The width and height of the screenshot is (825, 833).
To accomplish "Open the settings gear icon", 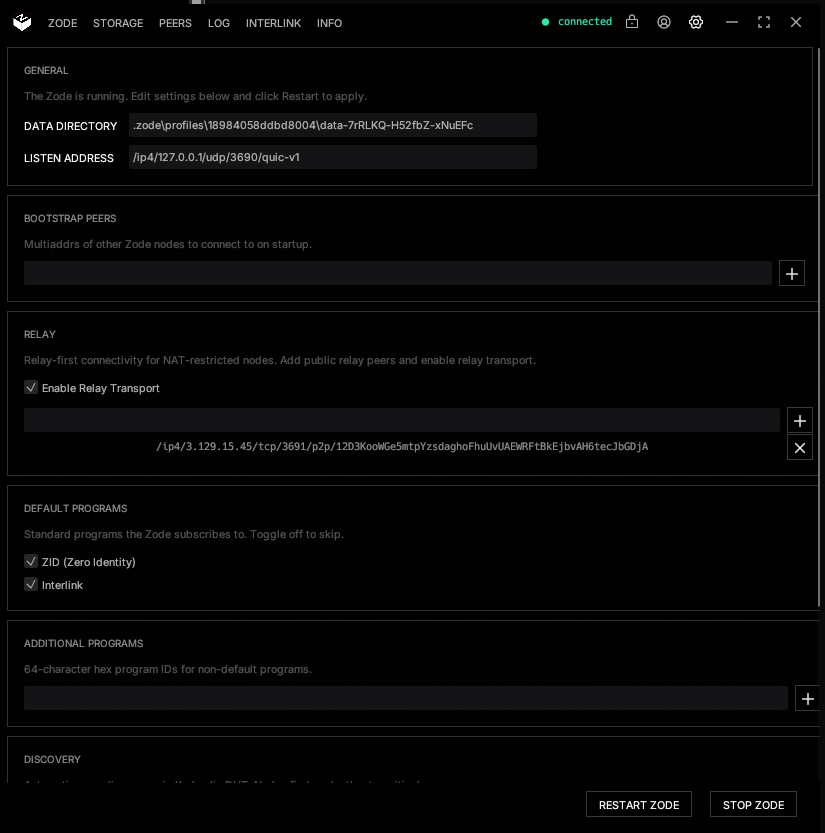I will pos(695,22).
